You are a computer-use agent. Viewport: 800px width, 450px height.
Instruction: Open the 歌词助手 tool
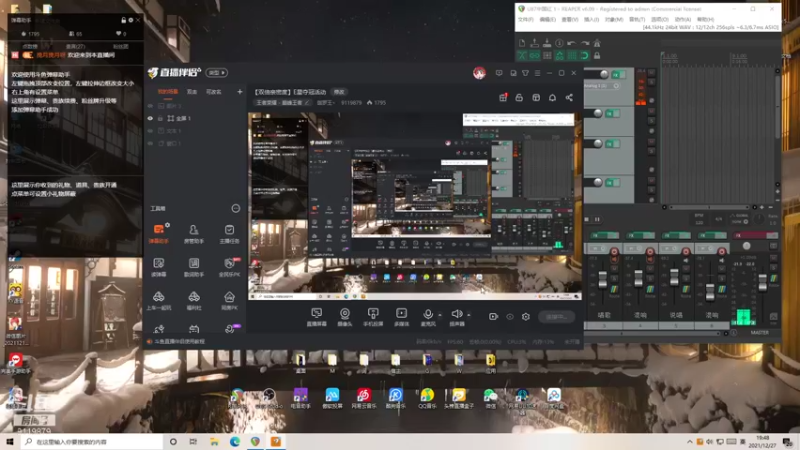click(x=193, y=267)
